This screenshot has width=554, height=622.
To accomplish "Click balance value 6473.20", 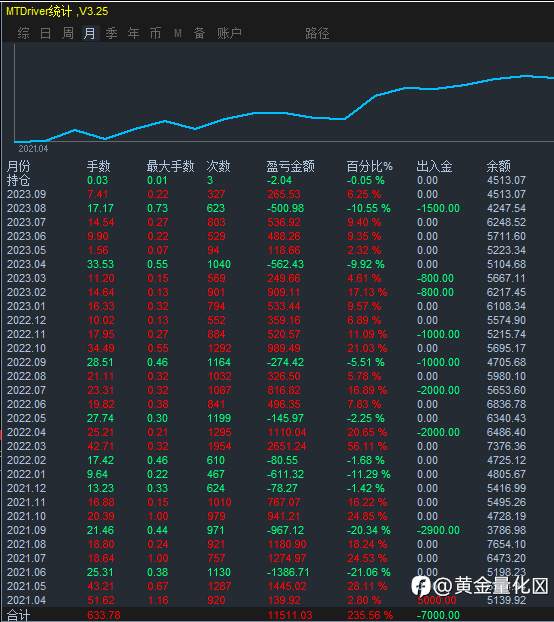I will pos(506,558).
